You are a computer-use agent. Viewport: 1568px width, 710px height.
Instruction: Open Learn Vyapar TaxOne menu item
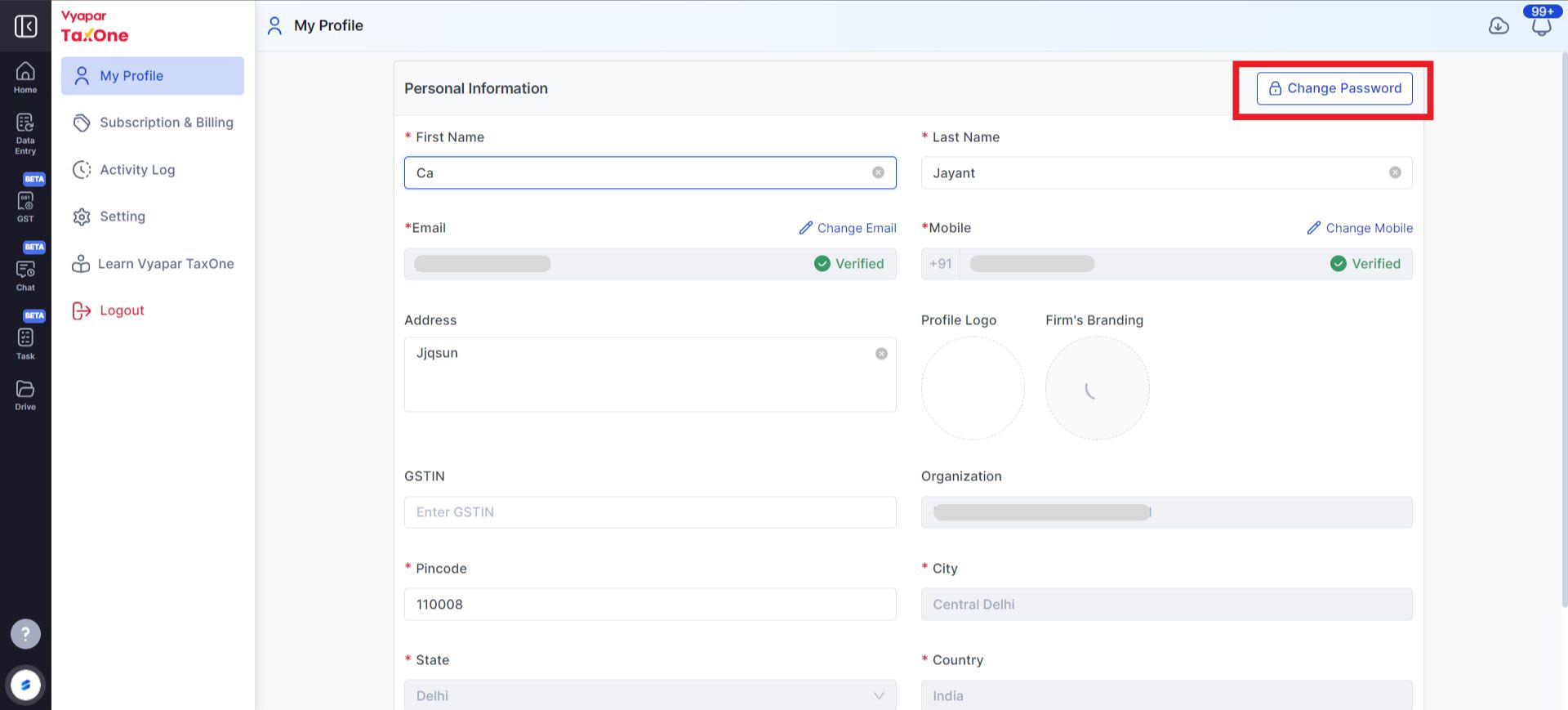pyautogui.click(x=153, y=264)
